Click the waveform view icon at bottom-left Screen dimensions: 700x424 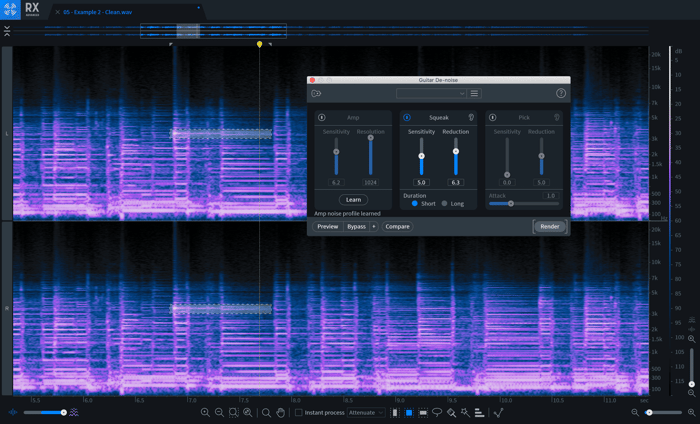coord(12,412)
